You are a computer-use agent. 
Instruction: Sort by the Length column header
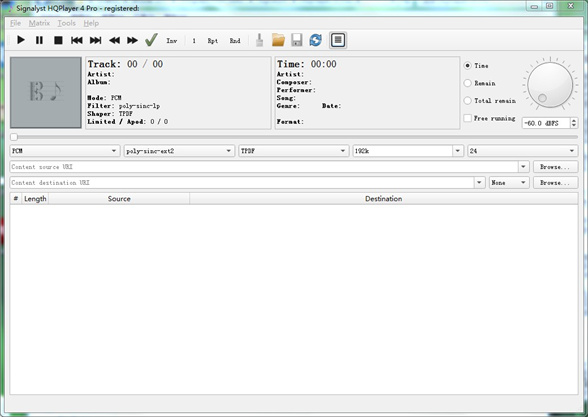coord(35,199)
